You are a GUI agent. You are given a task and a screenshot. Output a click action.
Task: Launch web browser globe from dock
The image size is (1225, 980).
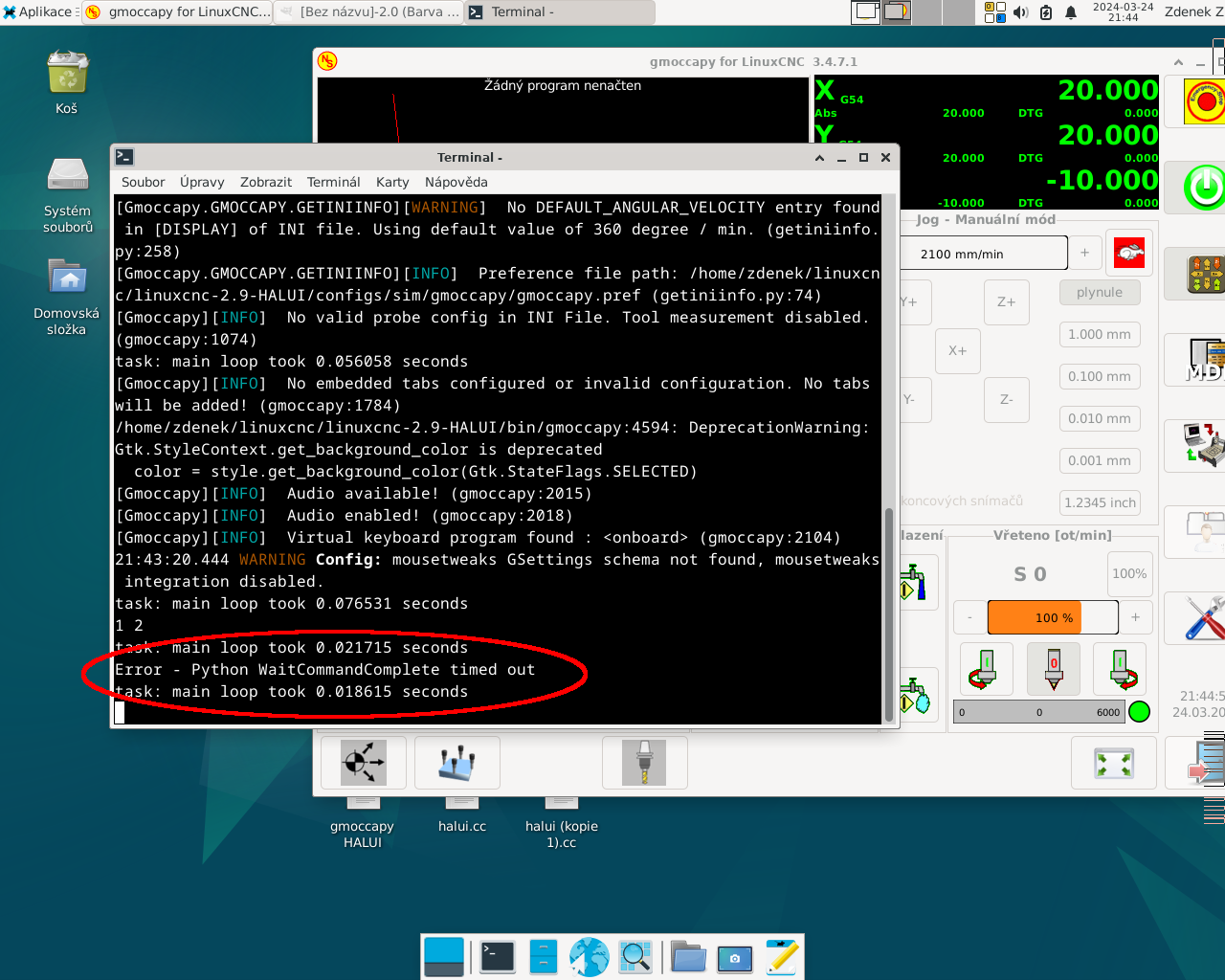(590, 956)
